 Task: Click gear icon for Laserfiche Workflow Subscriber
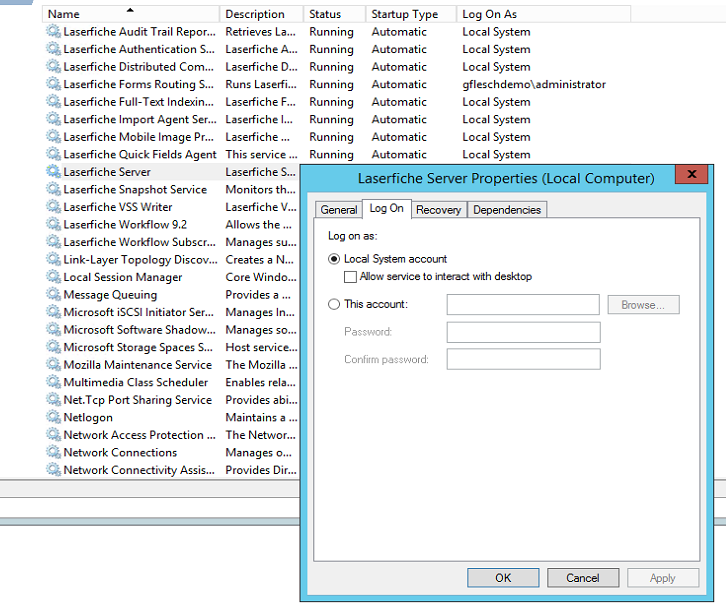click(x=53, y=242)
